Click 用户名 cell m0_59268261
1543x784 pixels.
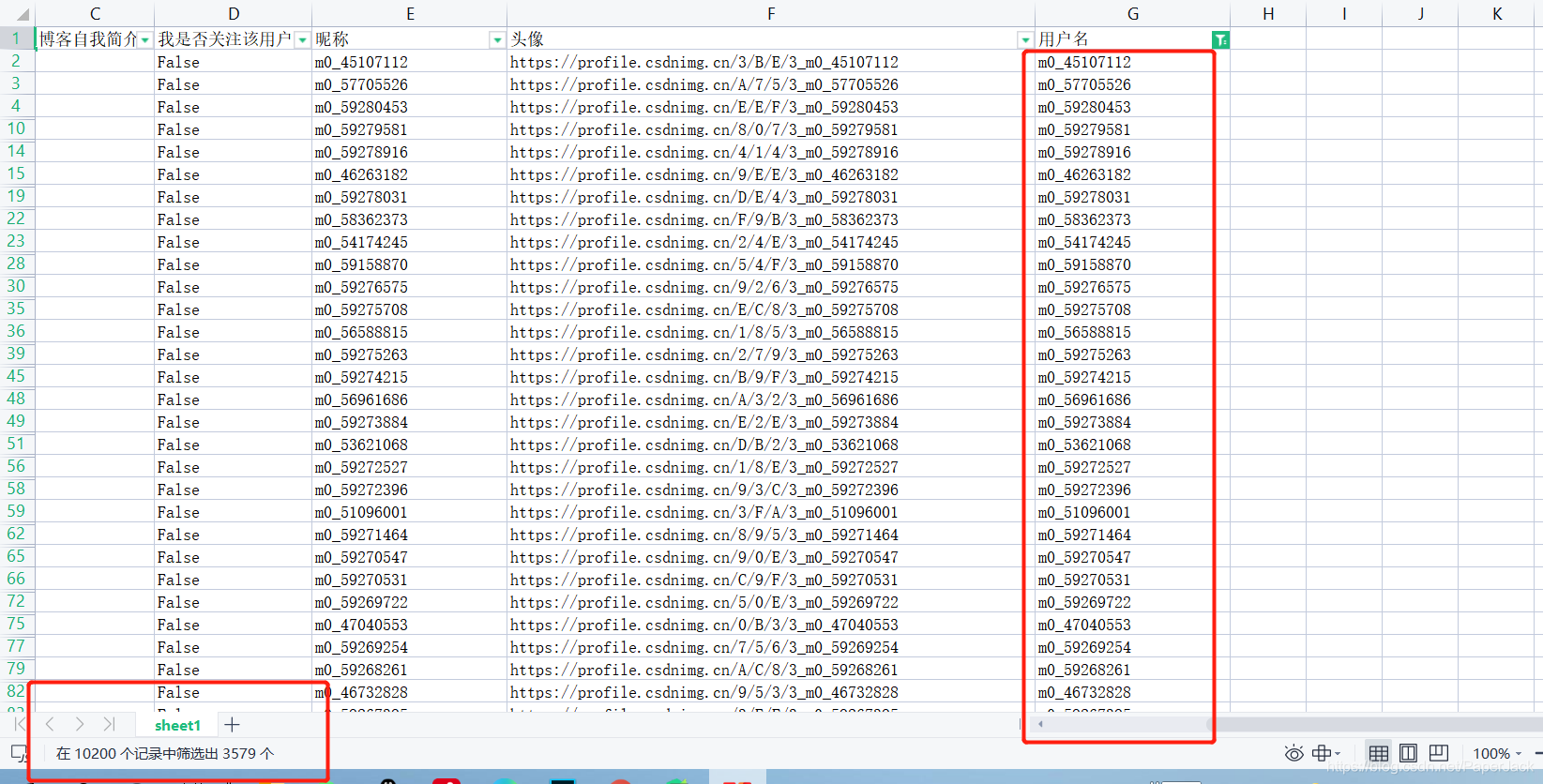(1132, 670)
